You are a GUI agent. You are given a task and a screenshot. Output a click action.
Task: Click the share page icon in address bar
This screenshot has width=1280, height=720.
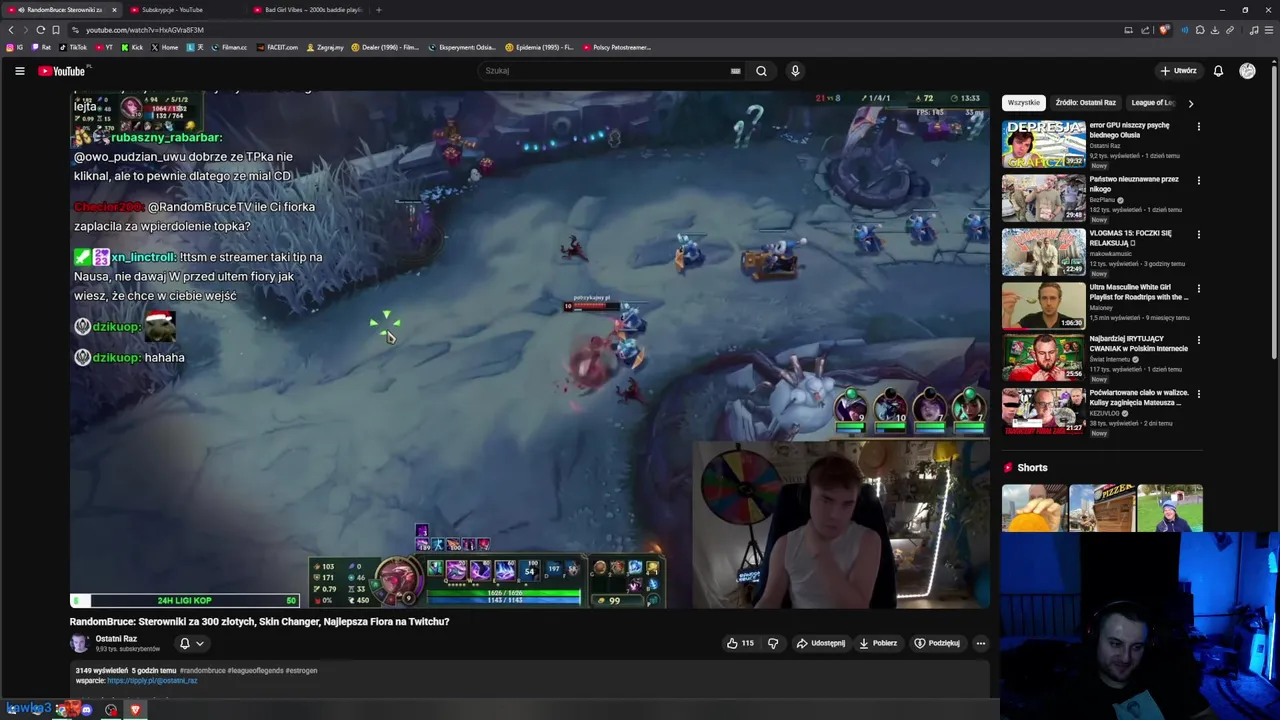tap(1145, 30)
